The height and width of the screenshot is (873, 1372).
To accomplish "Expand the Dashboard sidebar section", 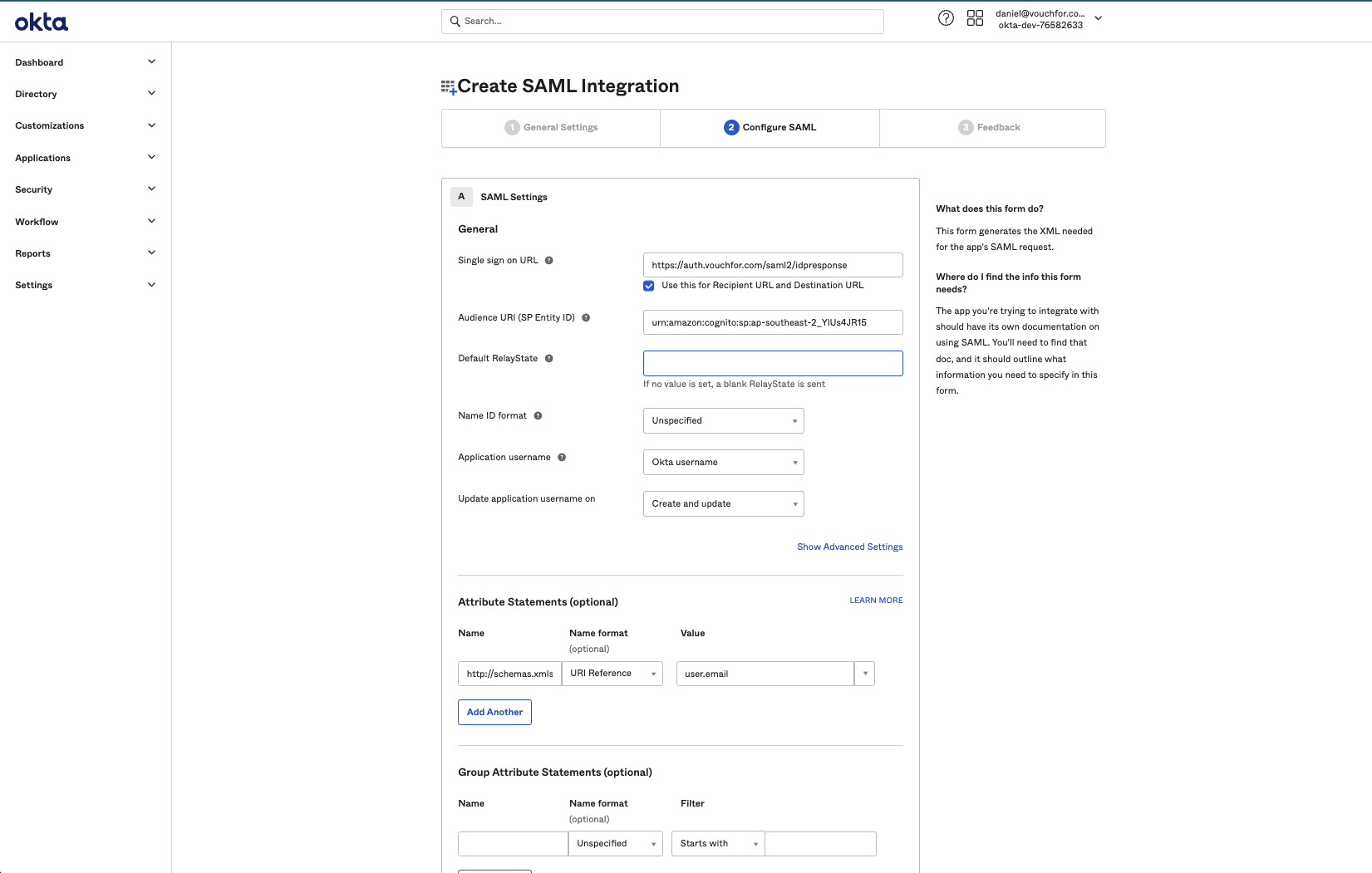I will click(x=86, y=62).
